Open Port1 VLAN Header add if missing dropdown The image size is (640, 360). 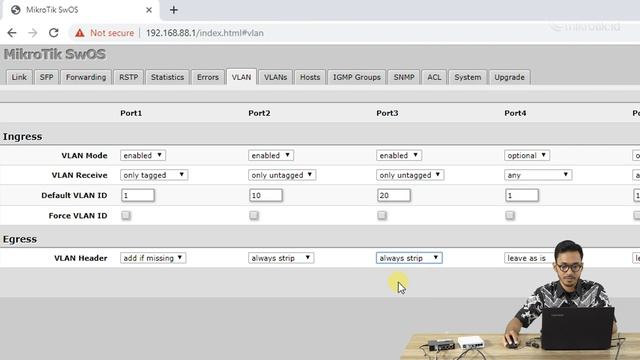coord(153,258)
